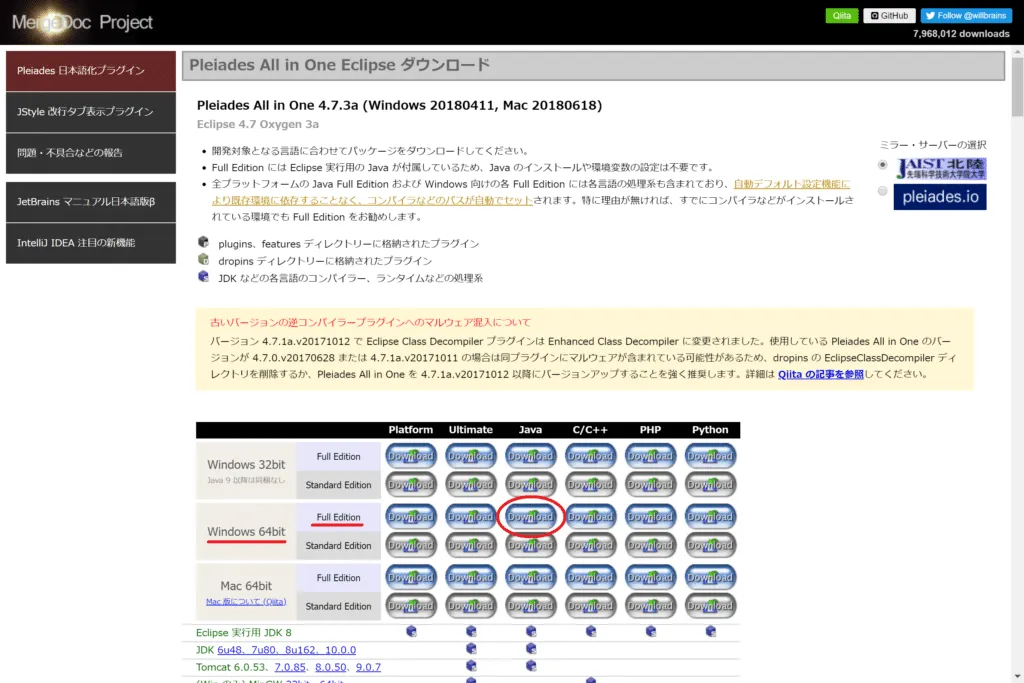Click the 7,968,012 downloads counter text
This screenshot has width=1024, height=683.
[x=961, y=34]
